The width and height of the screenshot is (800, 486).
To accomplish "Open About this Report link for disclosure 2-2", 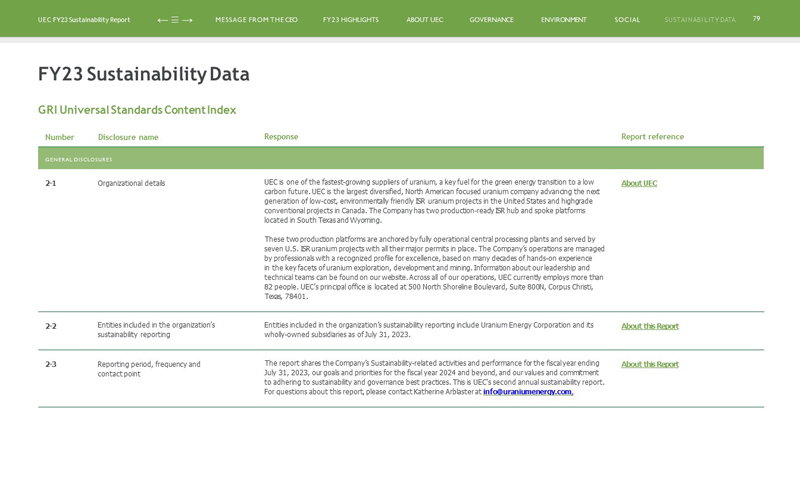I will (x=649, y=326).
